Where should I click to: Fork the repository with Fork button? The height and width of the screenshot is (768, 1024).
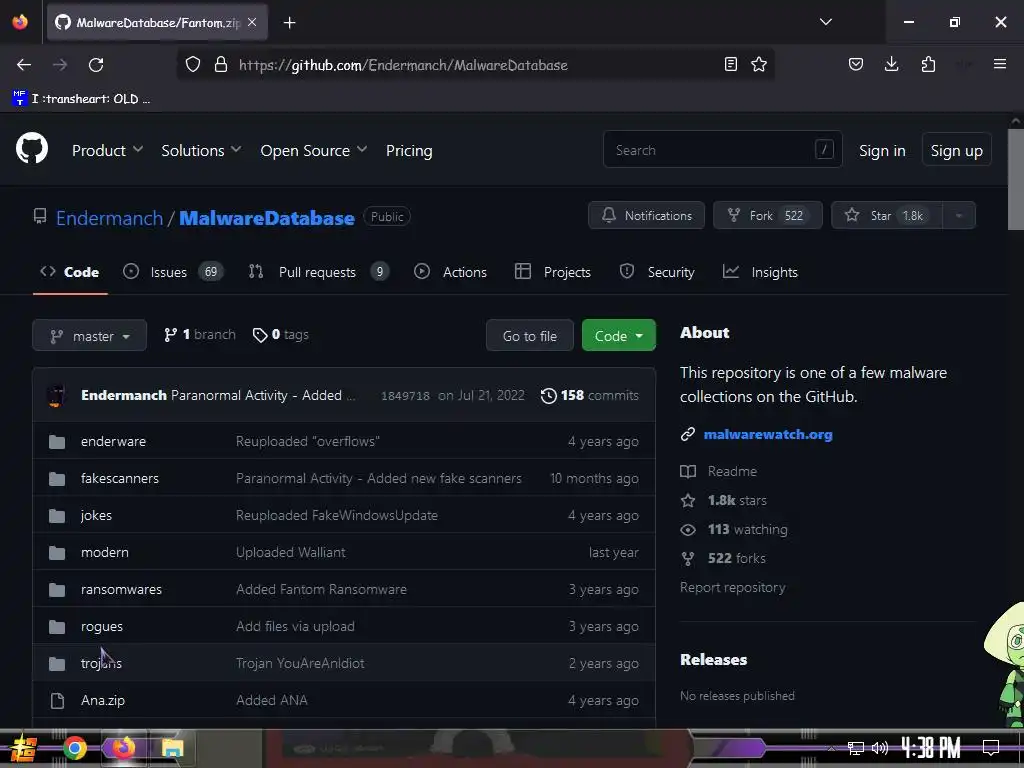[767, 215]
